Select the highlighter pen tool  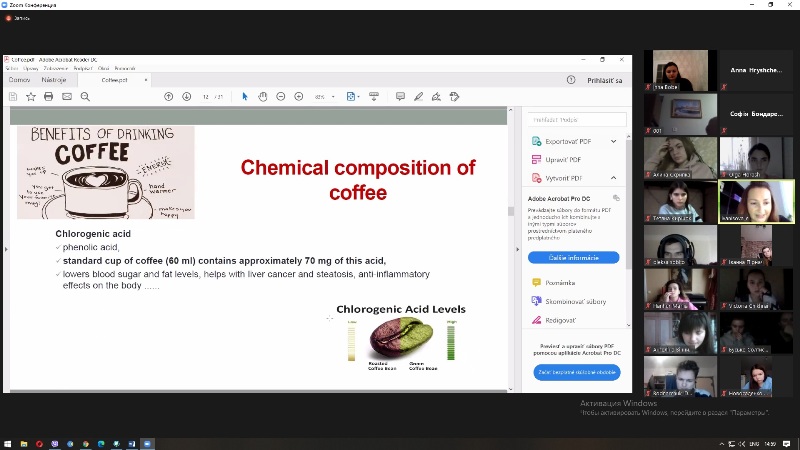(x=418, y=96)
